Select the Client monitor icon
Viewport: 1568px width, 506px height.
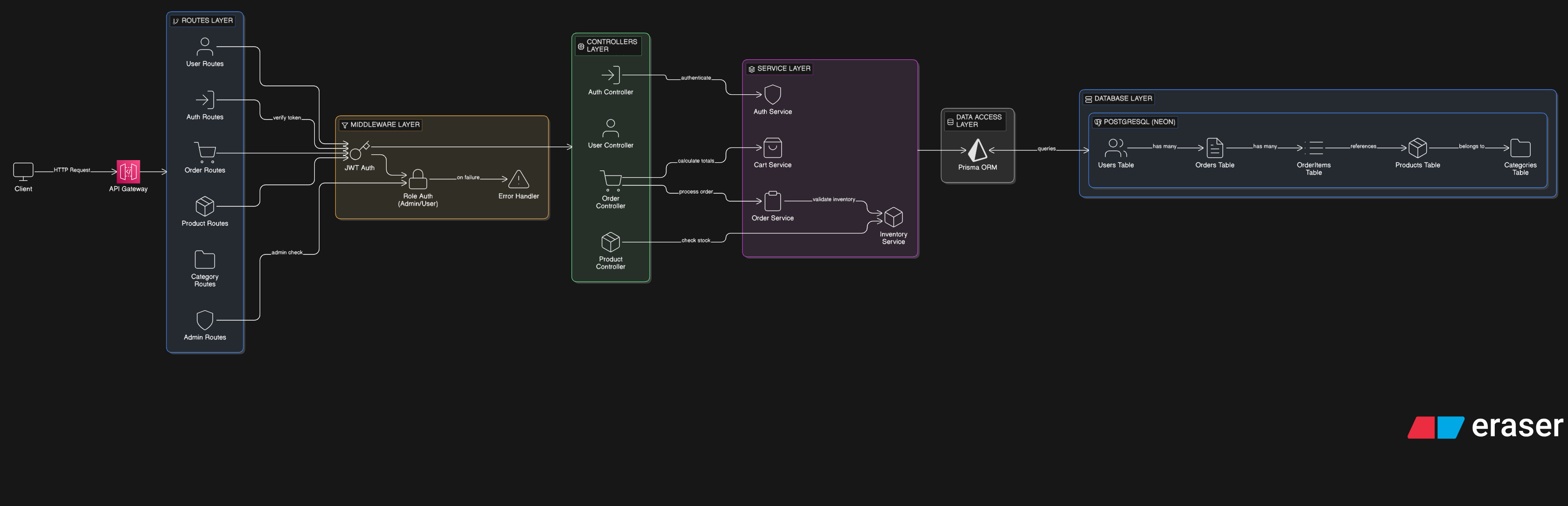coord(23,172)
